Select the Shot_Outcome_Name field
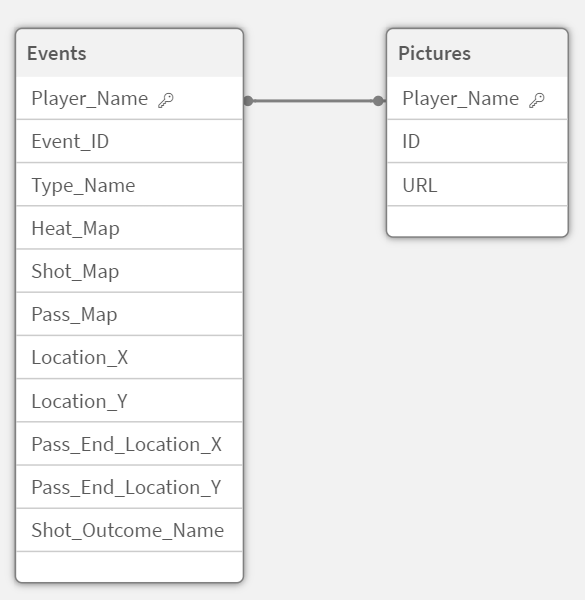This screenshot has width=585, height=600. tap(129, 531)
